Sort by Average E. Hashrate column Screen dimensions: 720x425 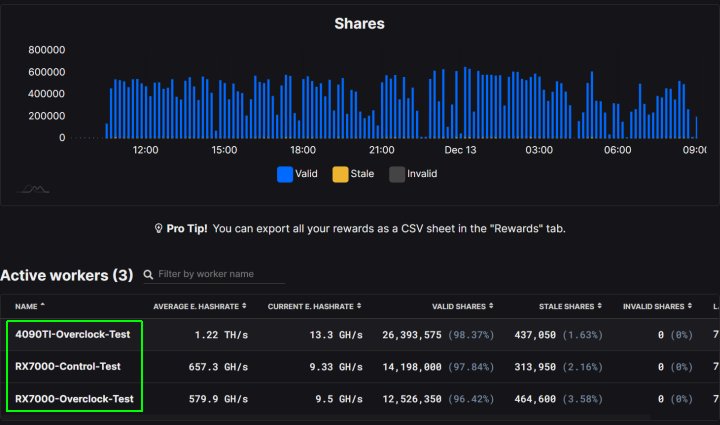click(x=199, y=305)
